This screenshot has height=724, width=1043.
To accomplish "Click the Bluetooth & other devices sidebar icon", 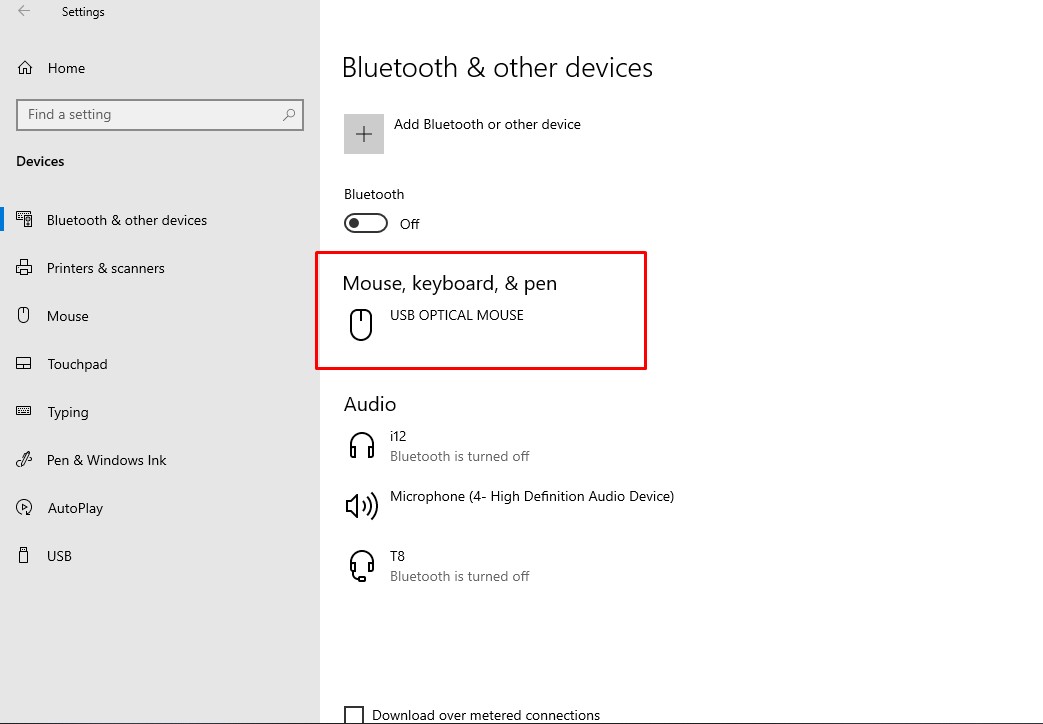I will 24,220.
